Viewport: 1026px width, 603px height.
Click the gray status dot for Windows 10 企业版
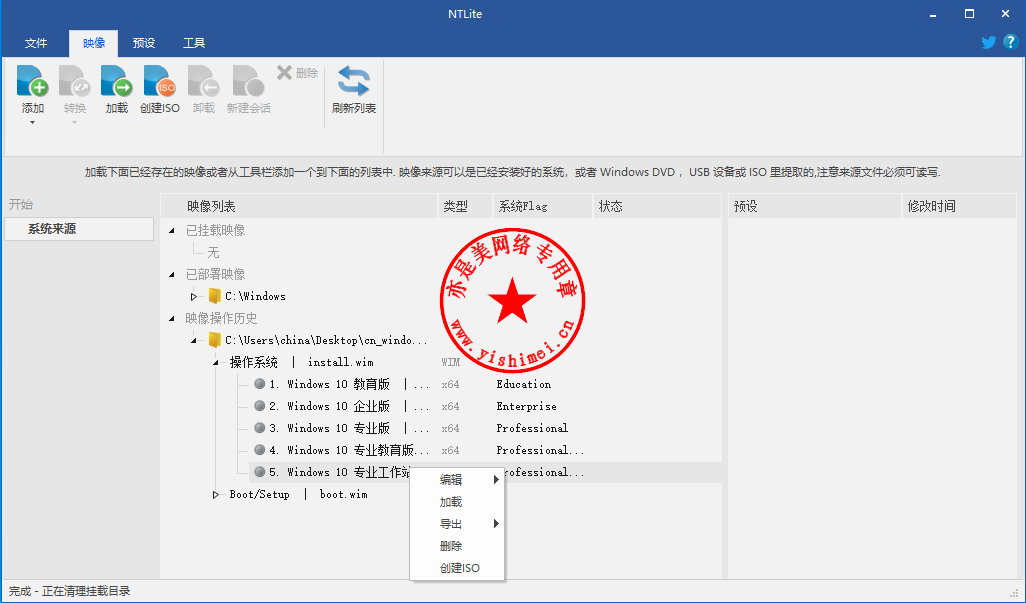click(x=260, y=406)
